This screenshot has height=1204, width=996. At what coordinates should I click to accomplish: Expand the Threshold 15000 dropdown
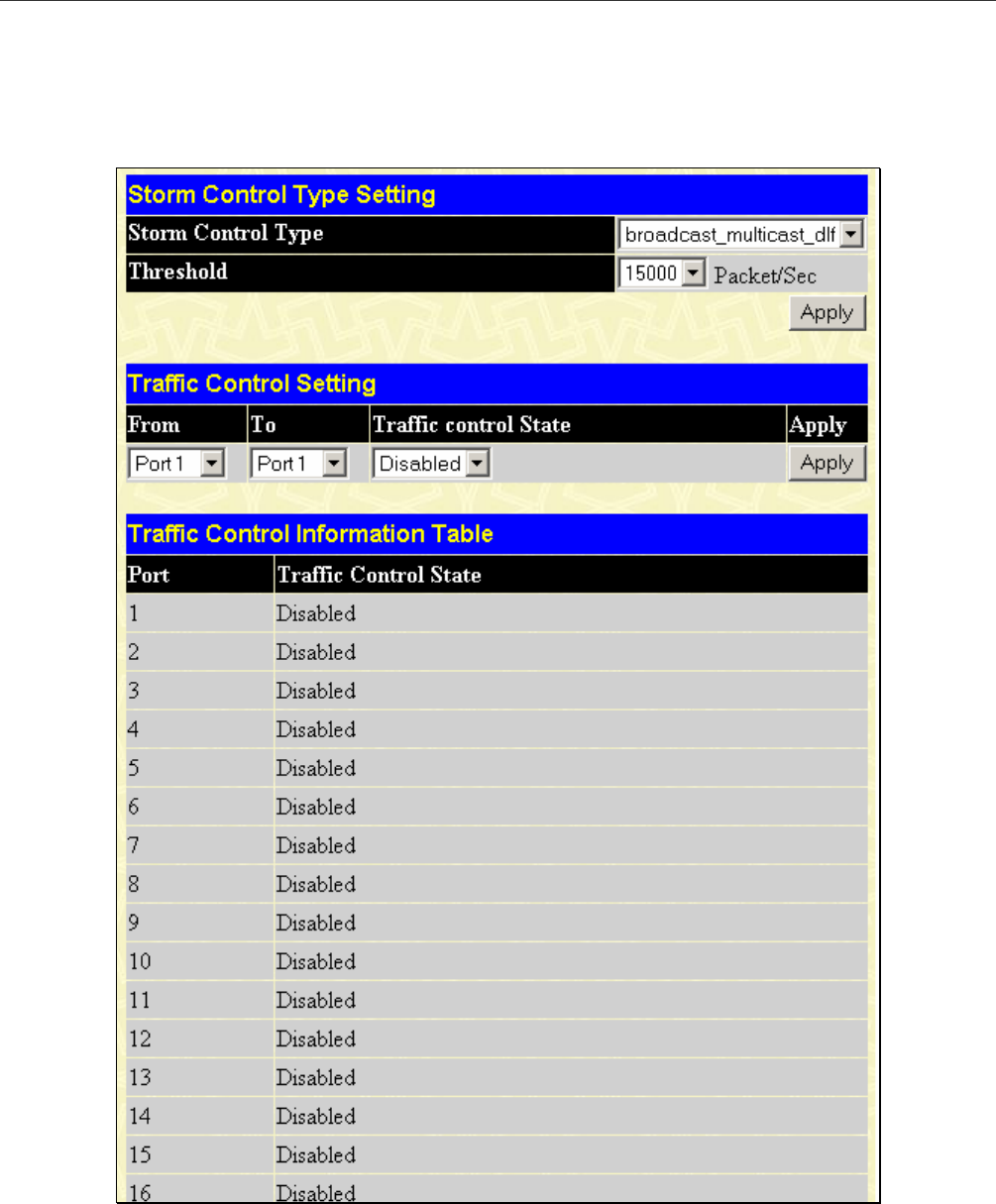coord(661,274)
